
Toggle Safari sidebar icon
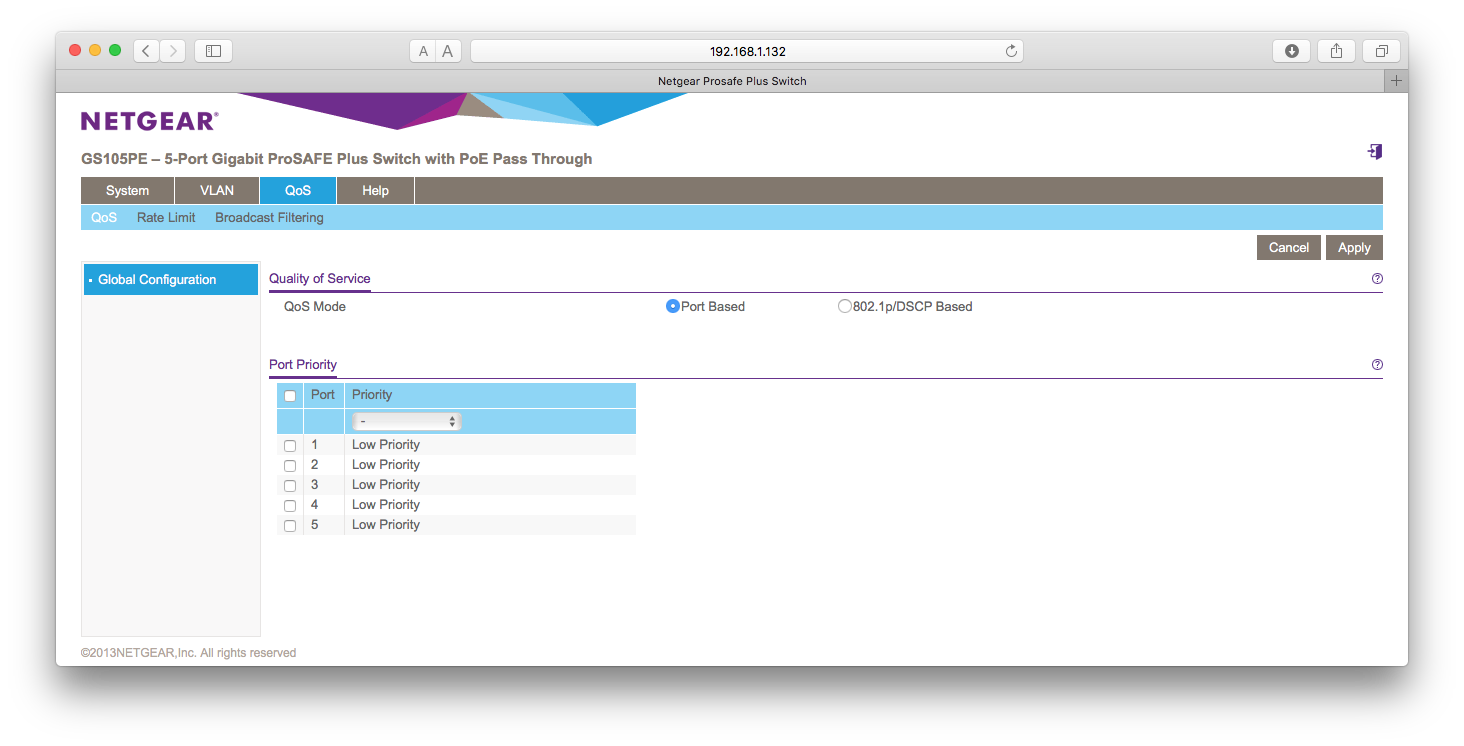(x=213, y=51)
